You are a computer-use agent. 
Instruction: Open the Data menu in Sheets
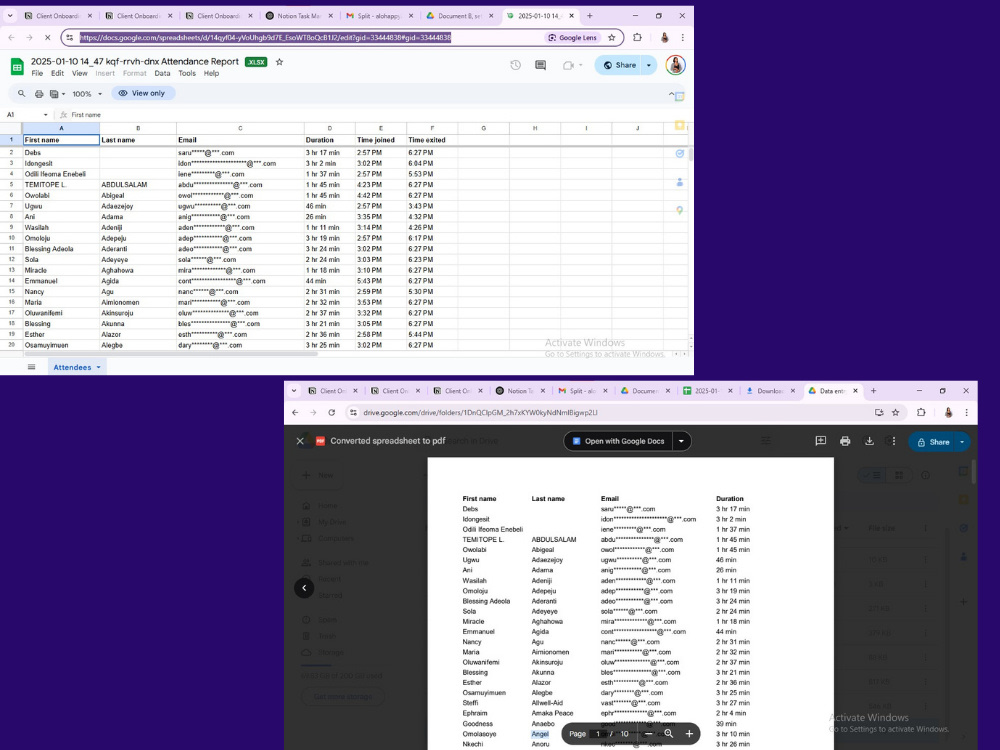point(162,73)
